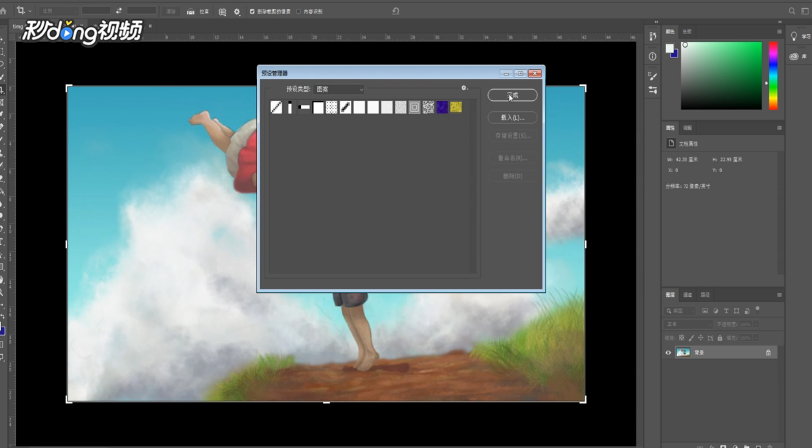Image resolution: width=812 pixels, height=448 pixels.
Task: Click the Clear button in options bar
Action: pos(170,11)
